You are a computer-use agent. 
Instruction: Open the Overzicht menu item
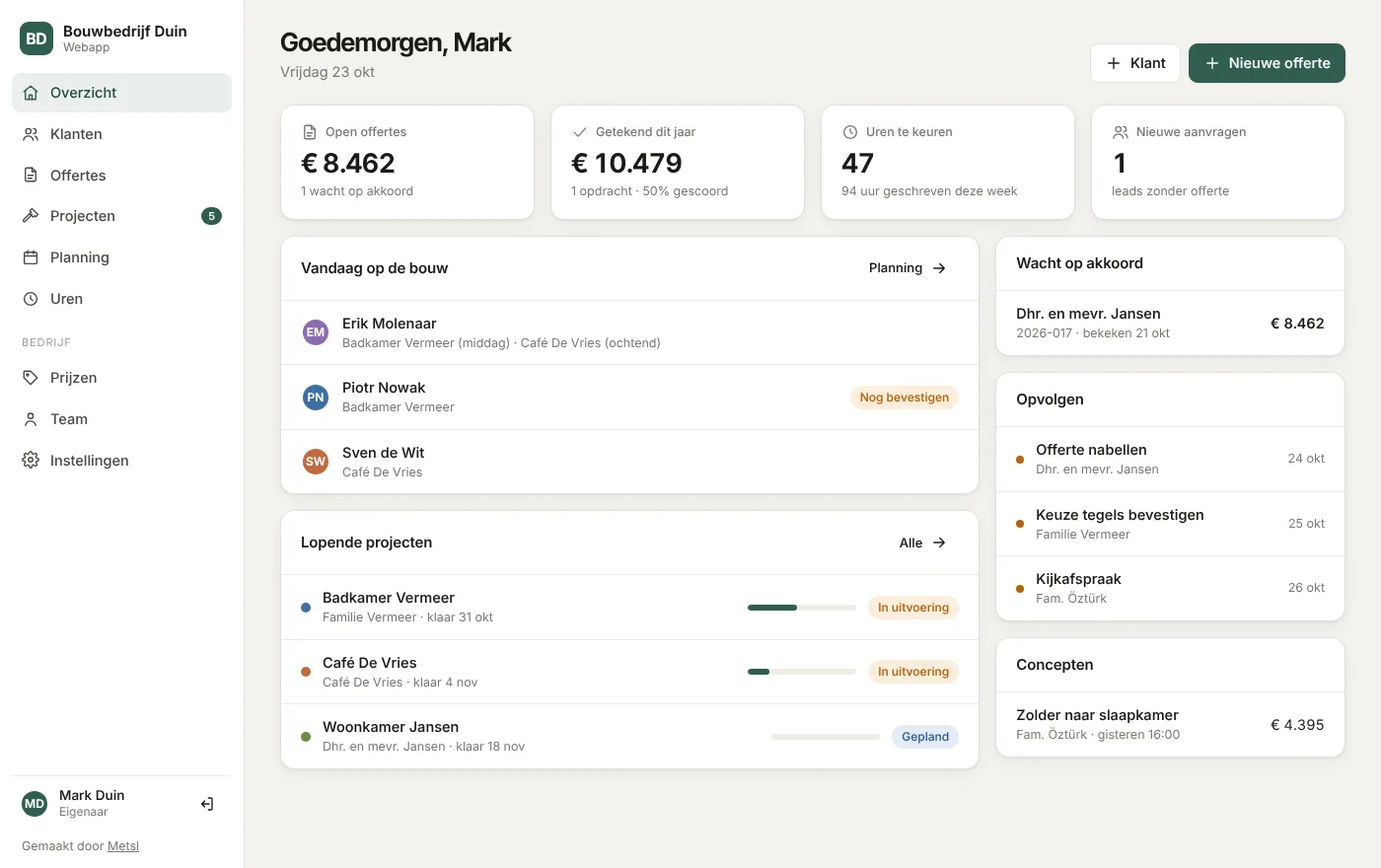[x=121, y=93]
